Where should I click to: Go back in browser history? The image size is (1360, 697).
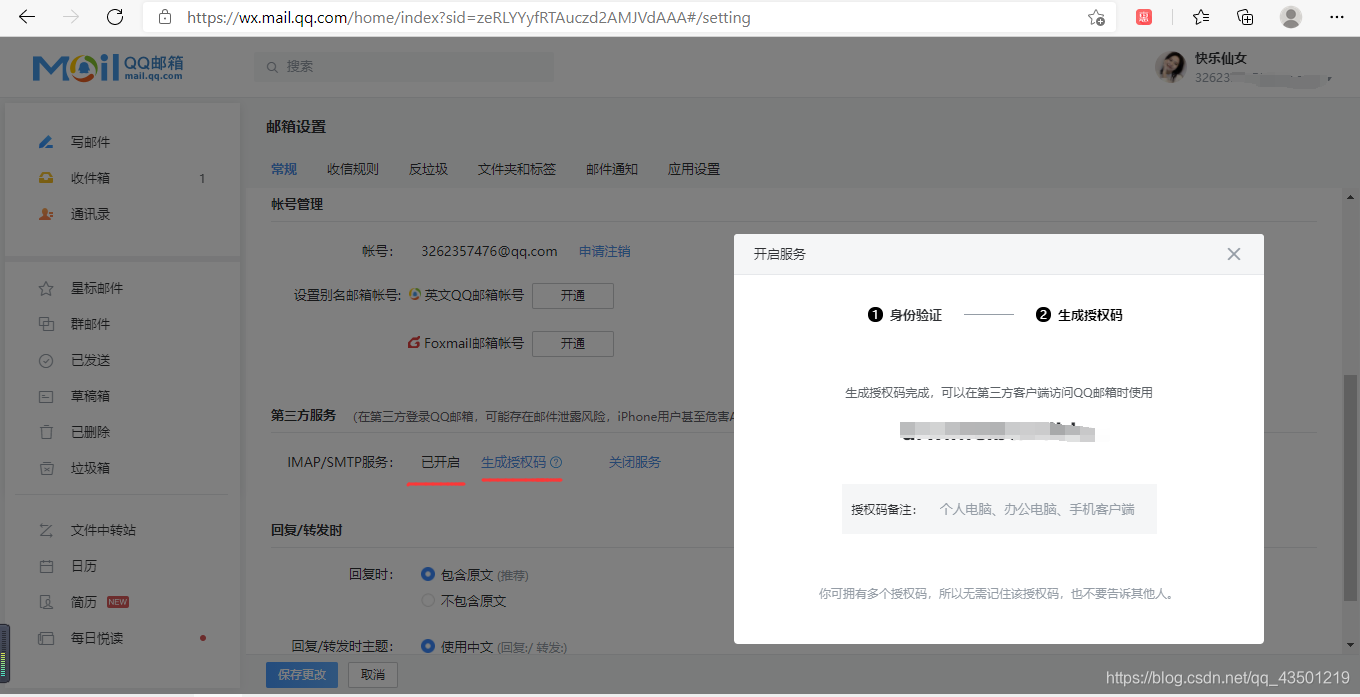[27, 17]
